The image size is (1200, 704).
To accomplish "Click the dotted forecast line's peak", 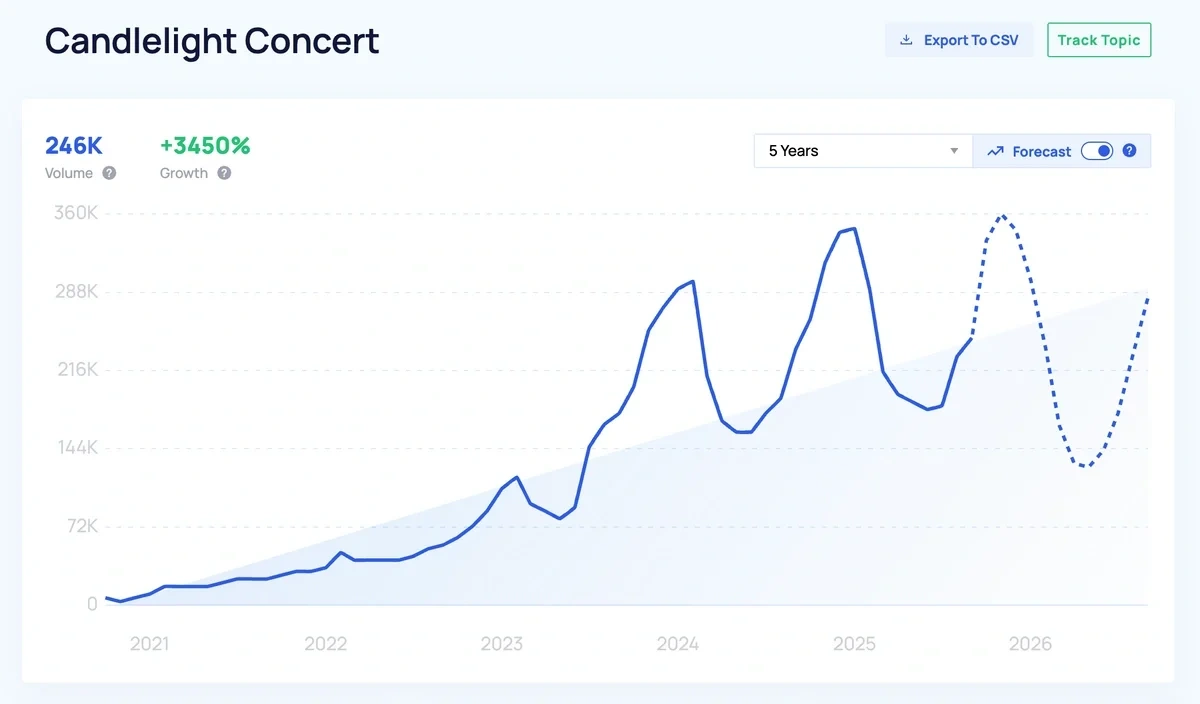I will point(1003,215).
